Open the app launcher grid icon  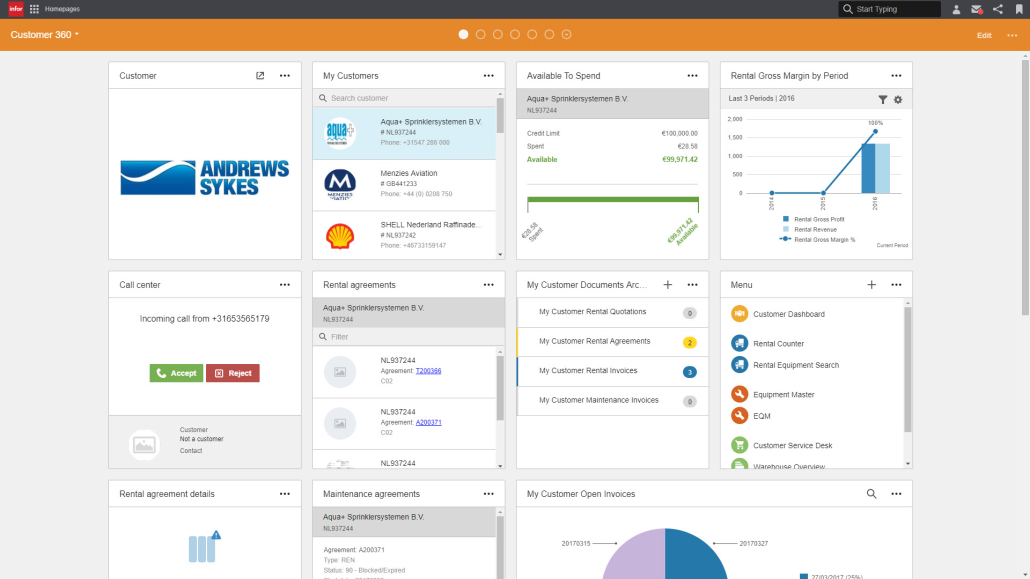pos(35,9)
